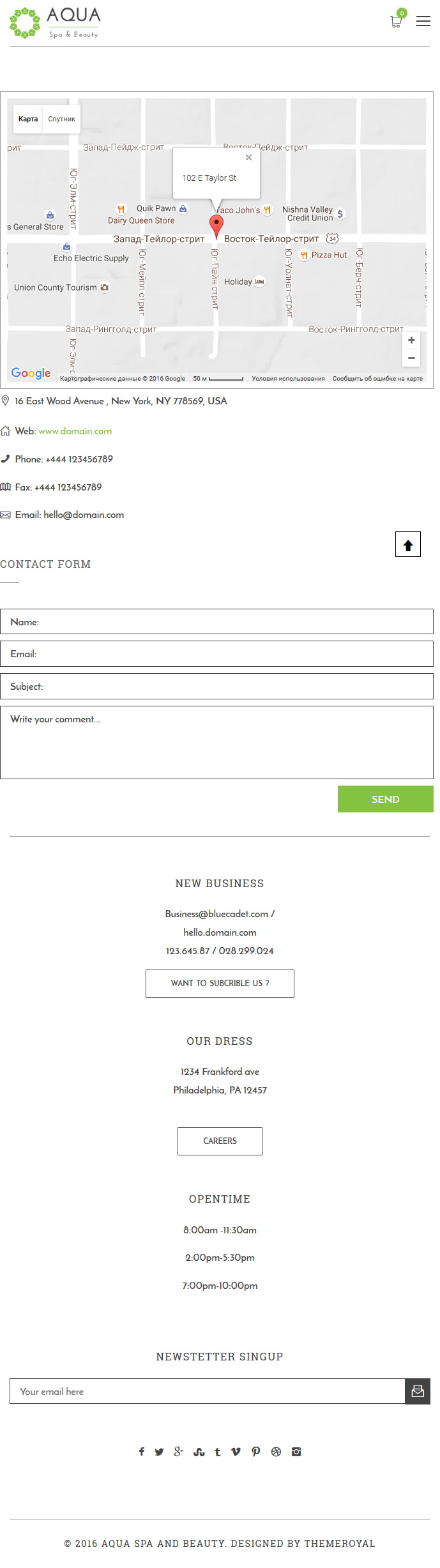The image size is (440, 1568).
Task: Open the Instagram social icon
Action: coord(296,1452)
